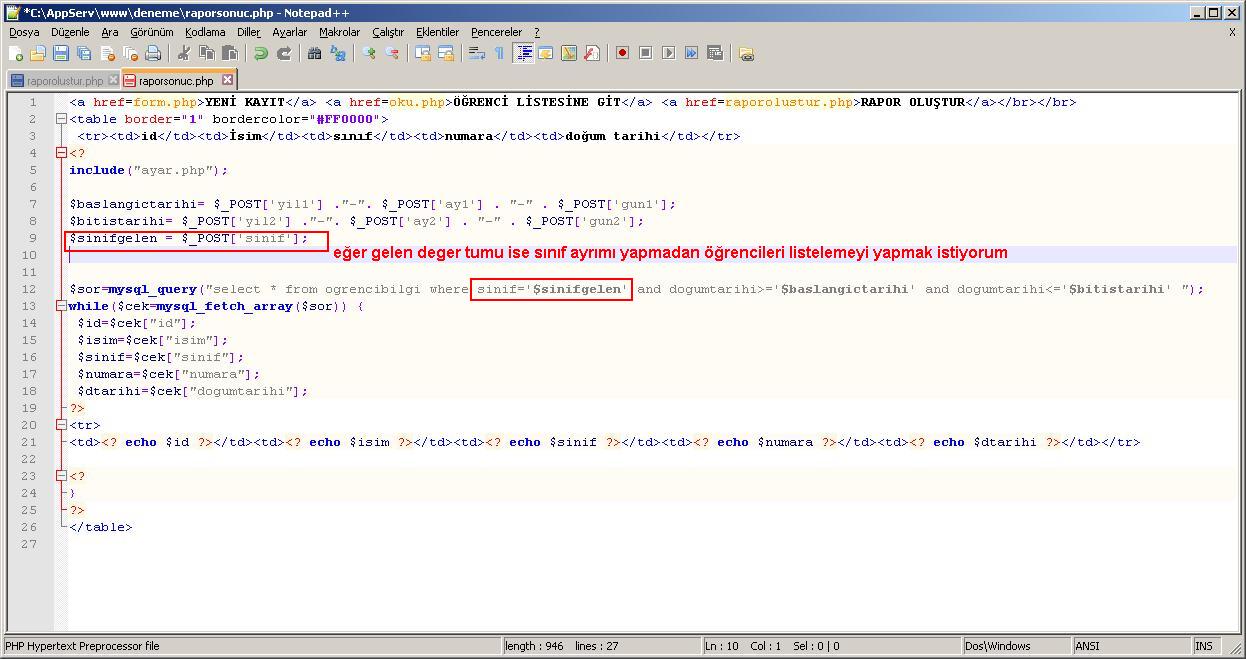Toggle synchronized vertical scrolling

pos(423,53)
